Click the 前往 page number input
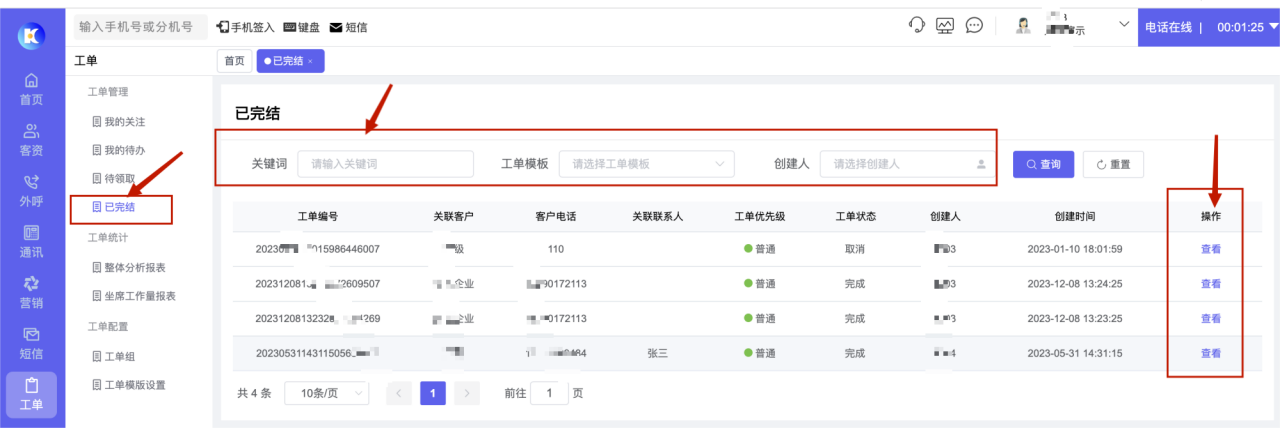 click(x=549, y=394)
